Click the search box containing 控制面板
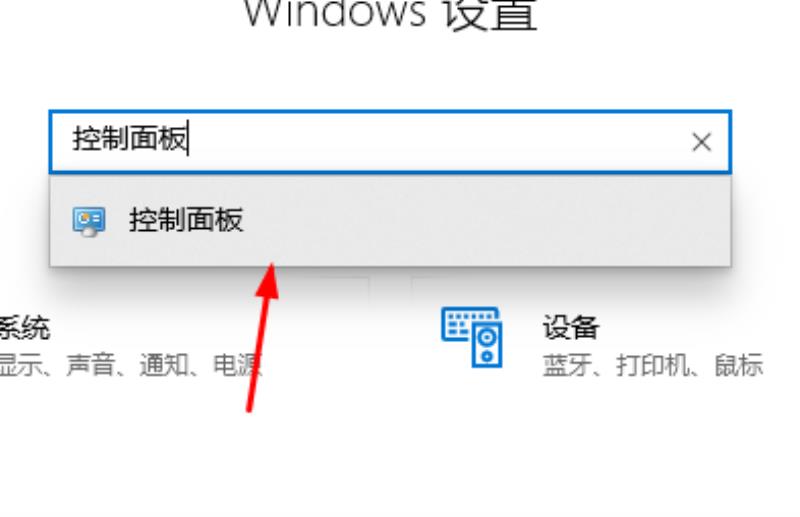 click(390, 141)
